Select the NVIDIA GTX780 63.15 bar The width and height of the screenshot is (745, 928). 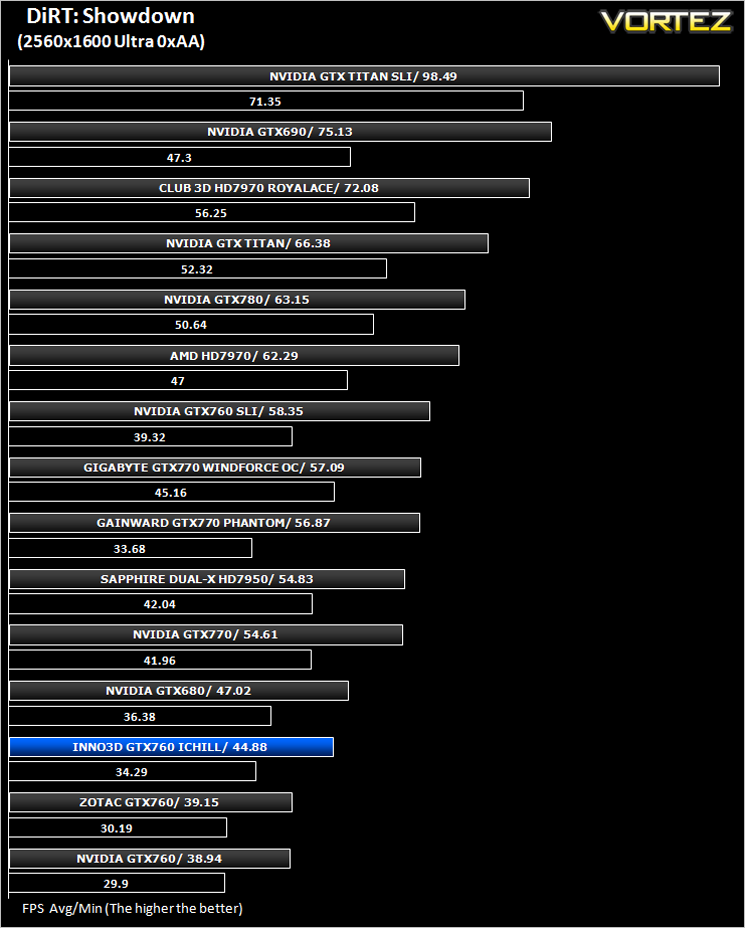click(237, 299)
